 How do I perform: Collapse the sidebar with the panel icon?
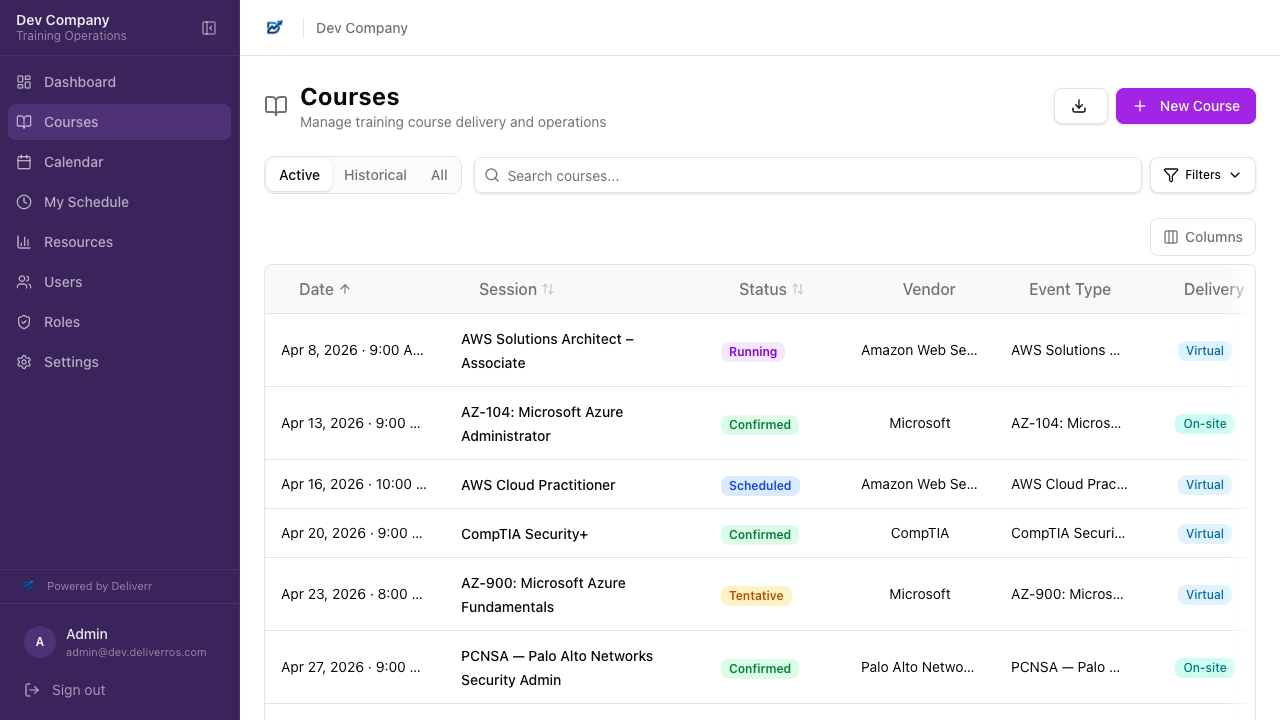click(209, 28)
